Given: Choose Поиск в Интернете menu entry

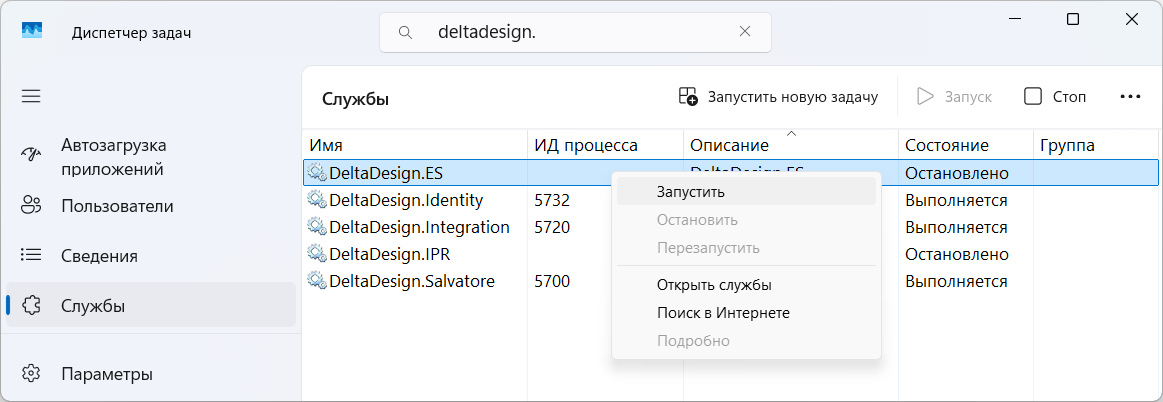Looking at the screenshot, I should coord(746,313).
